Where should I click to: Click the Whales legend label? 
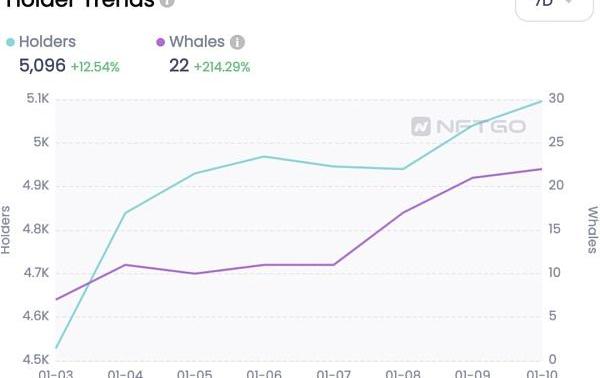197,42
